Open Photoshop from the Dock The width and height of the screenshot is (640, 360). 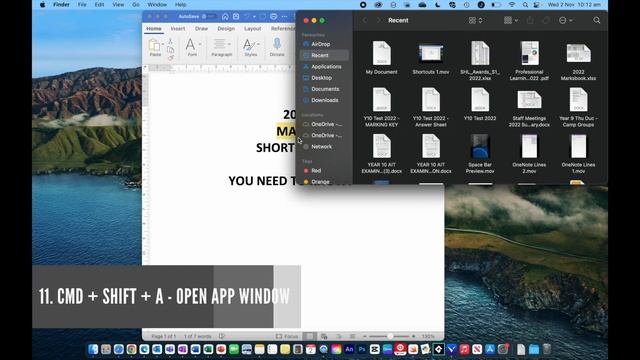click(362, 349)
